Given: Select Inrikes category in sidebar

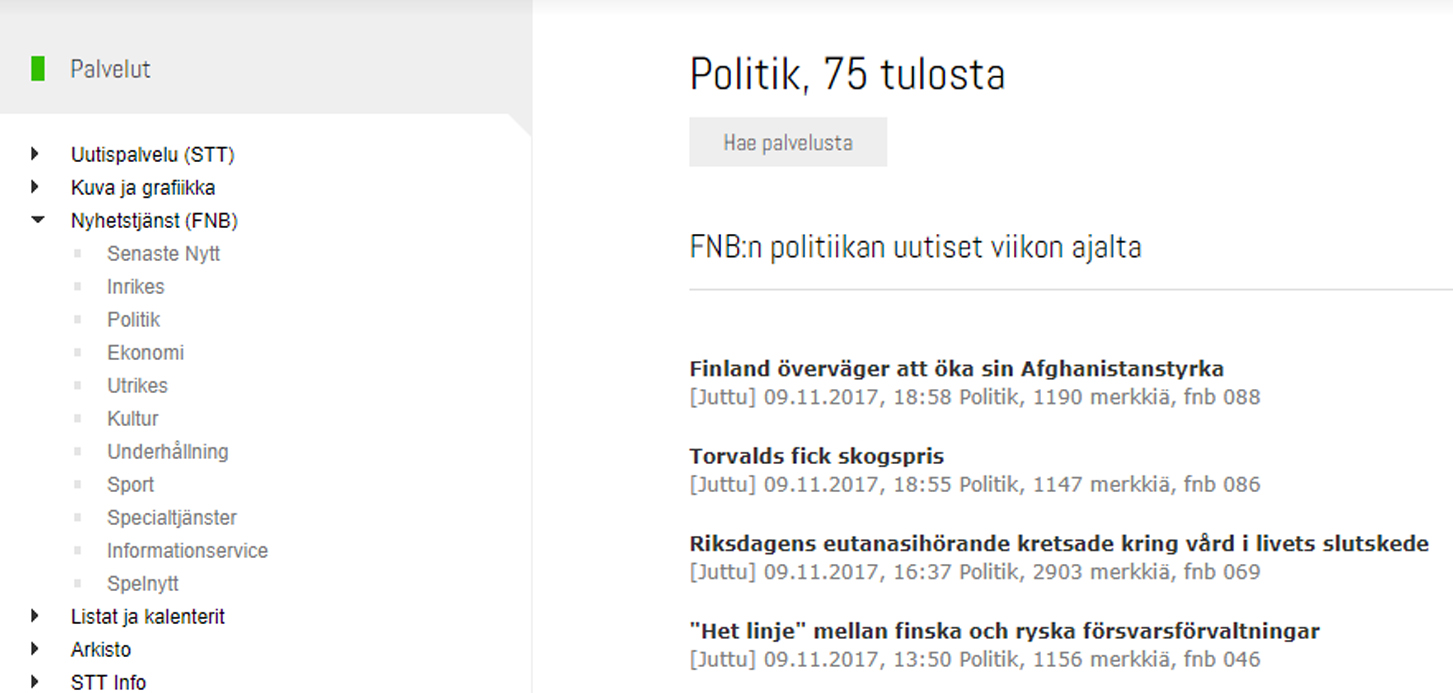Looking at the screenshot, I should point(135,287).
